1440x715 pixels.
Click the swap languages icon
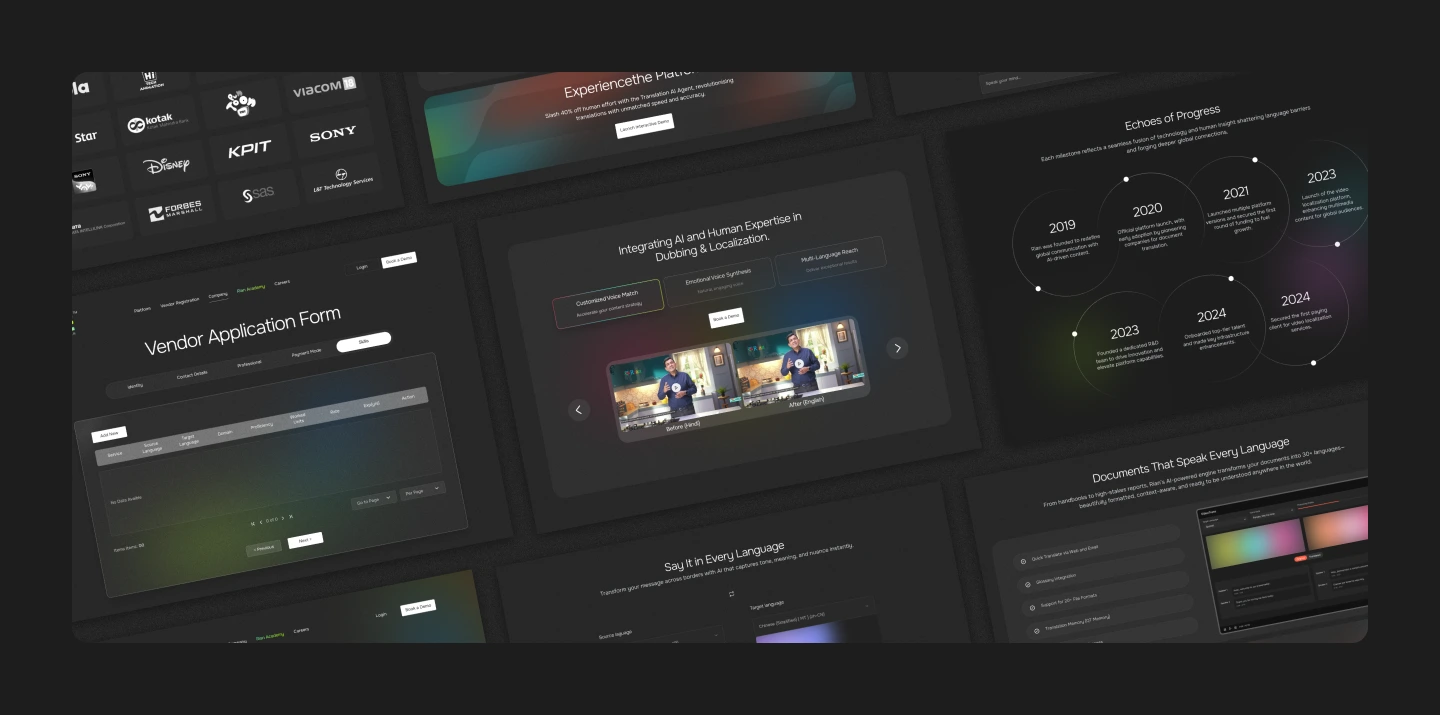[731, 594]
